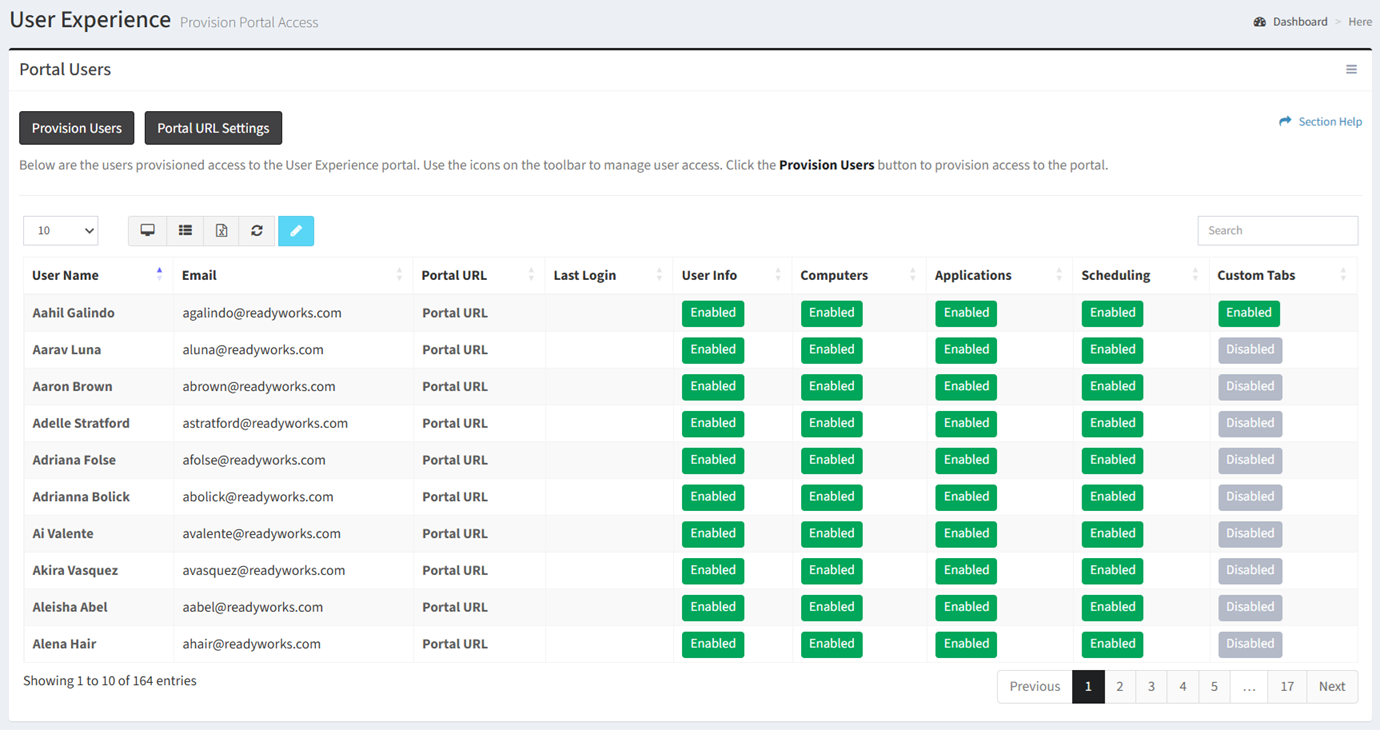
Task: Open Portal URL link for Aarav Luna
Action: point(455,350)
